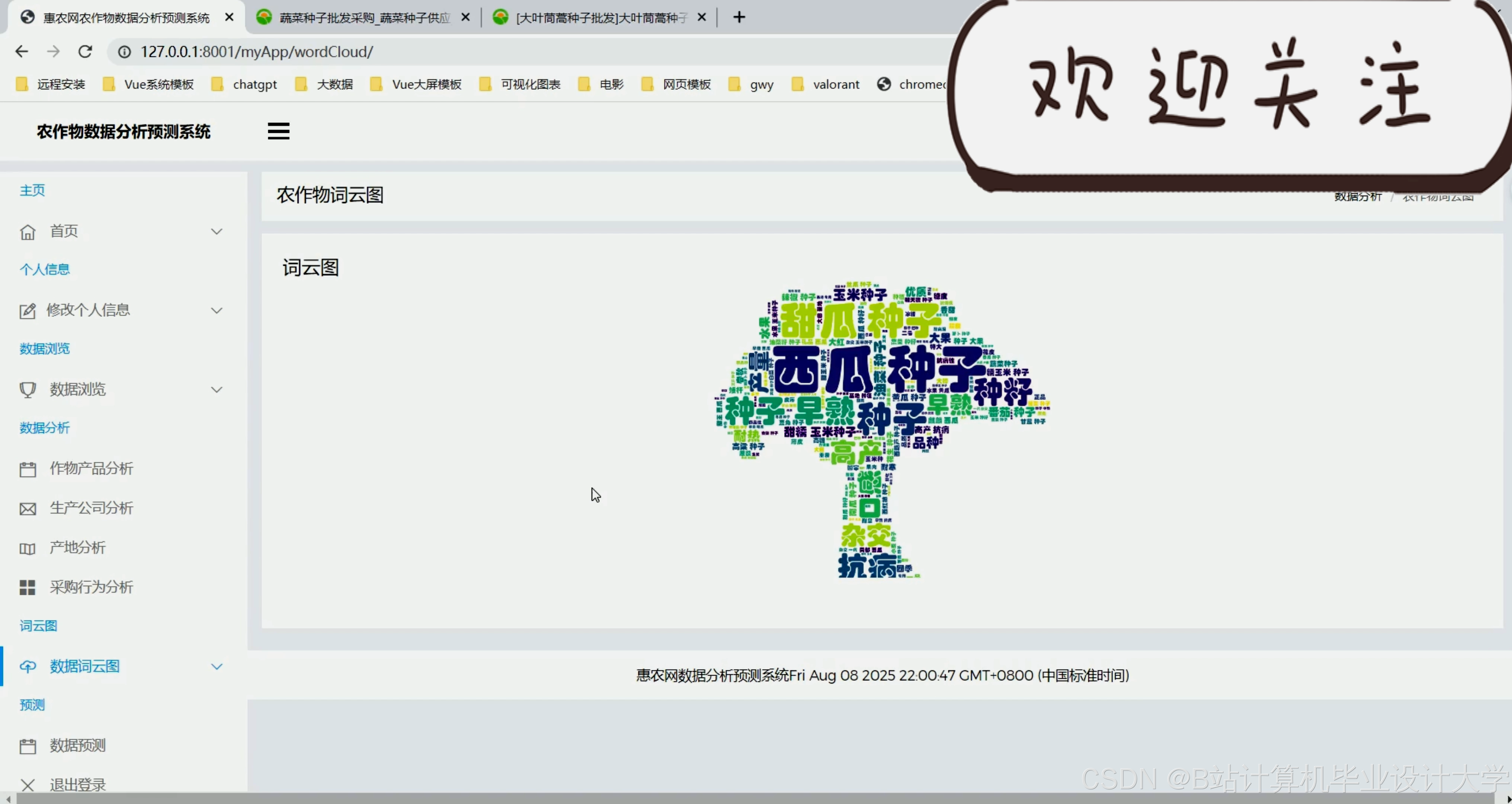
Task: Open 作物产品分析 in the sidebar
Action: [91, 468]
